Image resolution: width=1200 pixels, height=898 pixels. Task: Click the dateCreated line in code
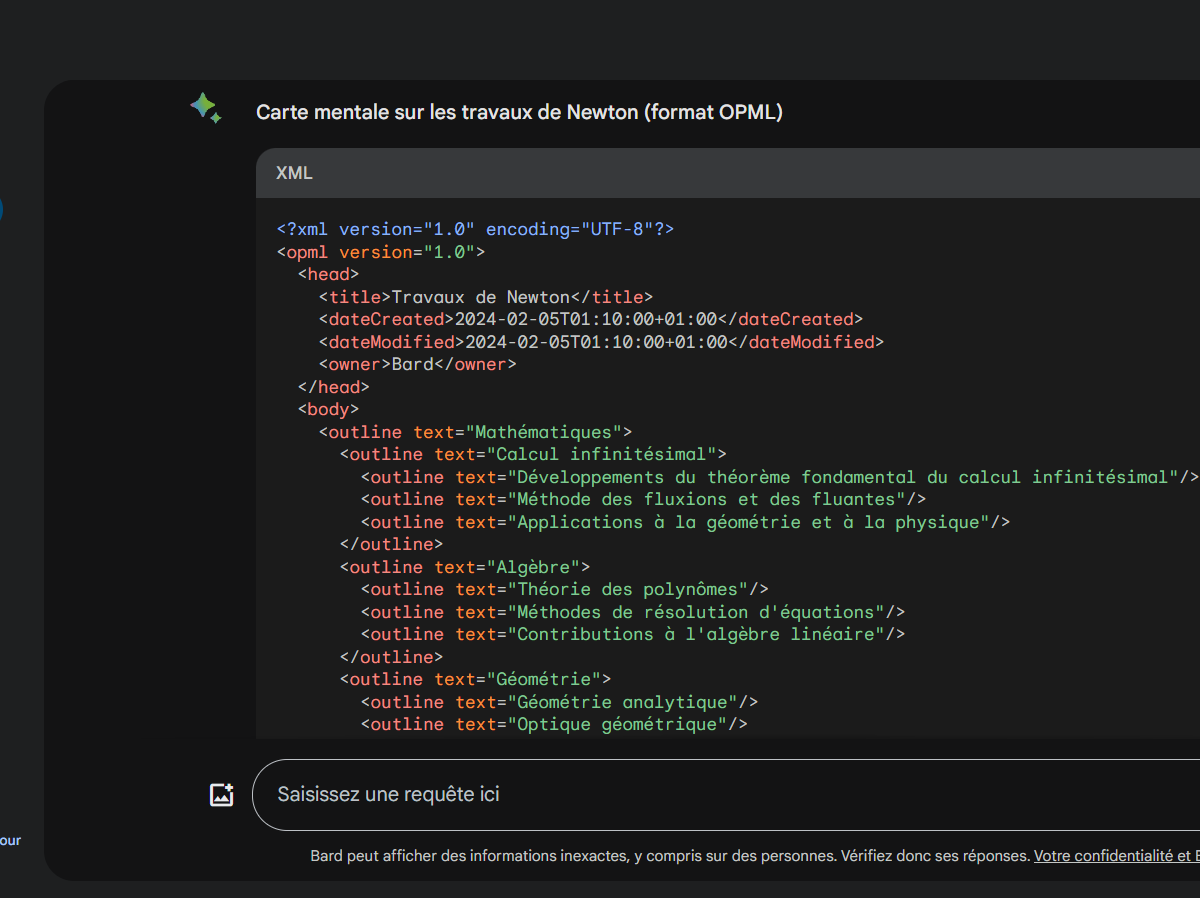coord(590,319)
